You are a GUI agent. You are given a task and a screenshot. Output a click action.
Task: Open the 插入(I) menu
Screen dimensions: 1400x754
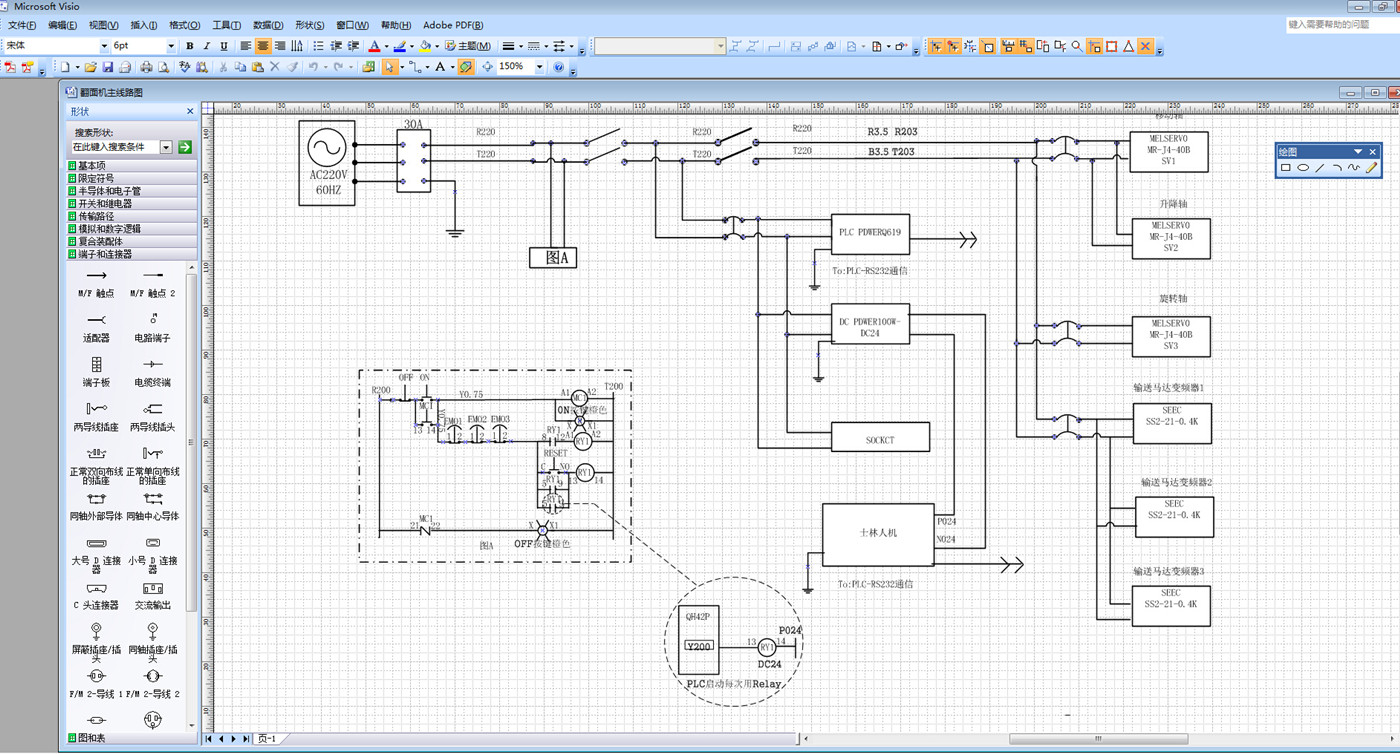pyautogui.click(x=144, y=25)
